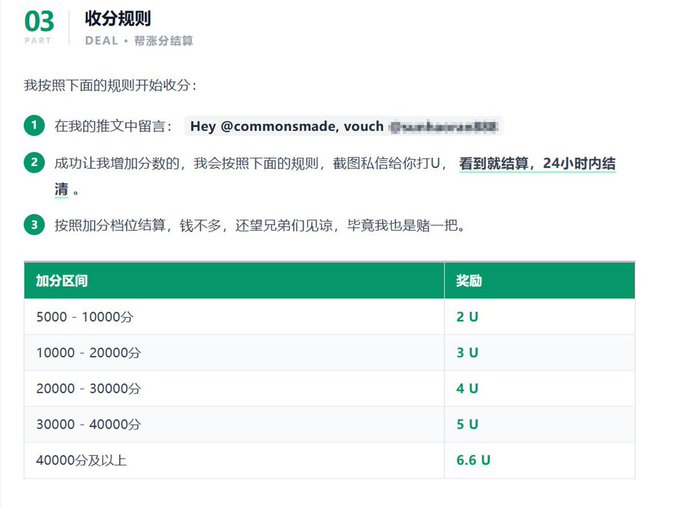Click the green '03' part number
Viewport: 680px width, 509px height.
coord(39,21)
